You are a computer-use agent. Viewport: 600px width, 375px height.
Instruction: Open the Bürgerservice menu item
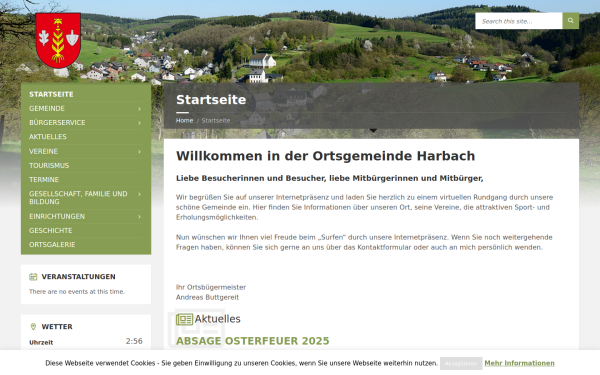tap(57, 122)
